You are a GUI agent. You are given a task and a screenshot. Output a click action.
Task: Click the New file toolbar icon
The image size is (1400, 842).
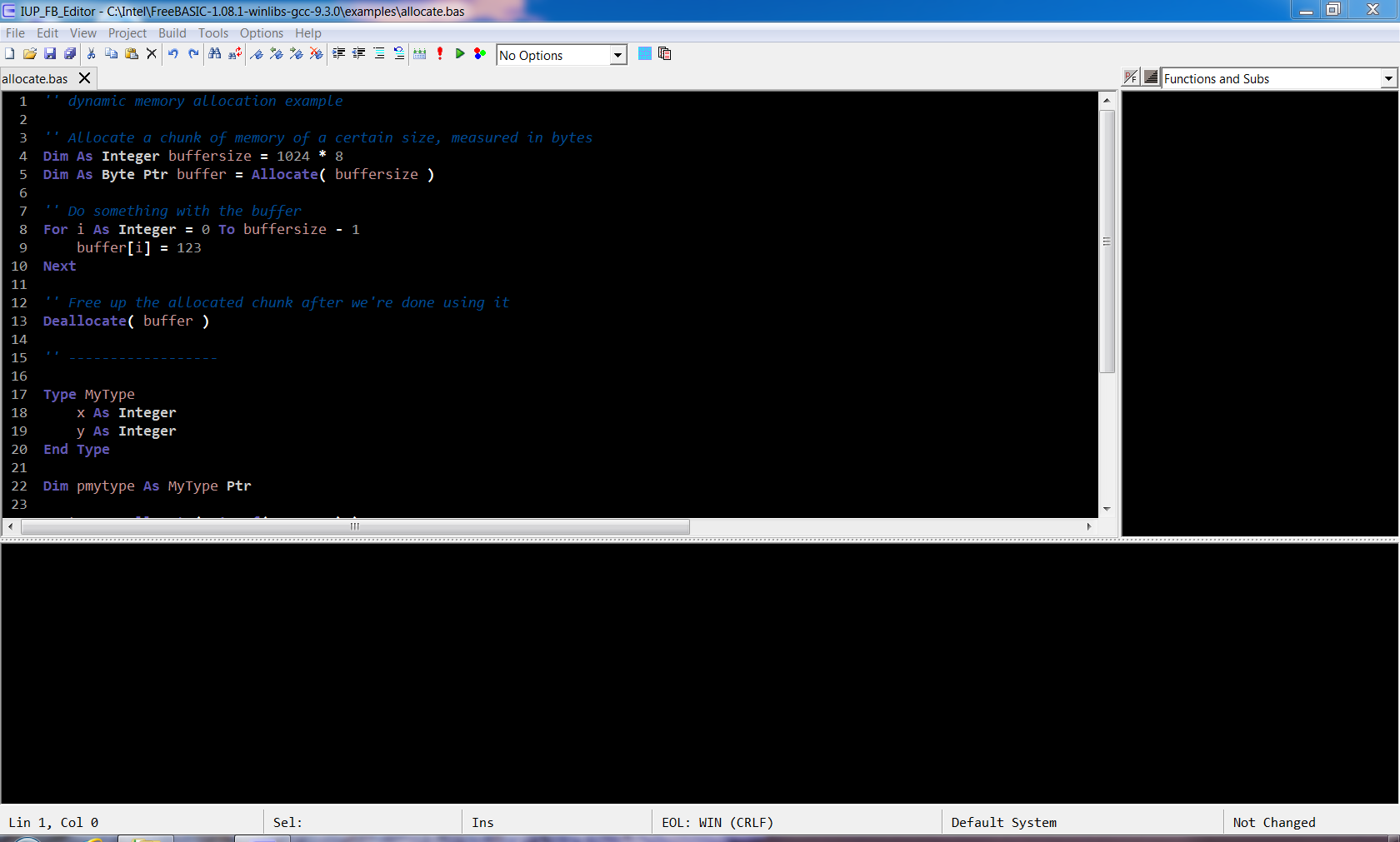(x=10, y=53)
